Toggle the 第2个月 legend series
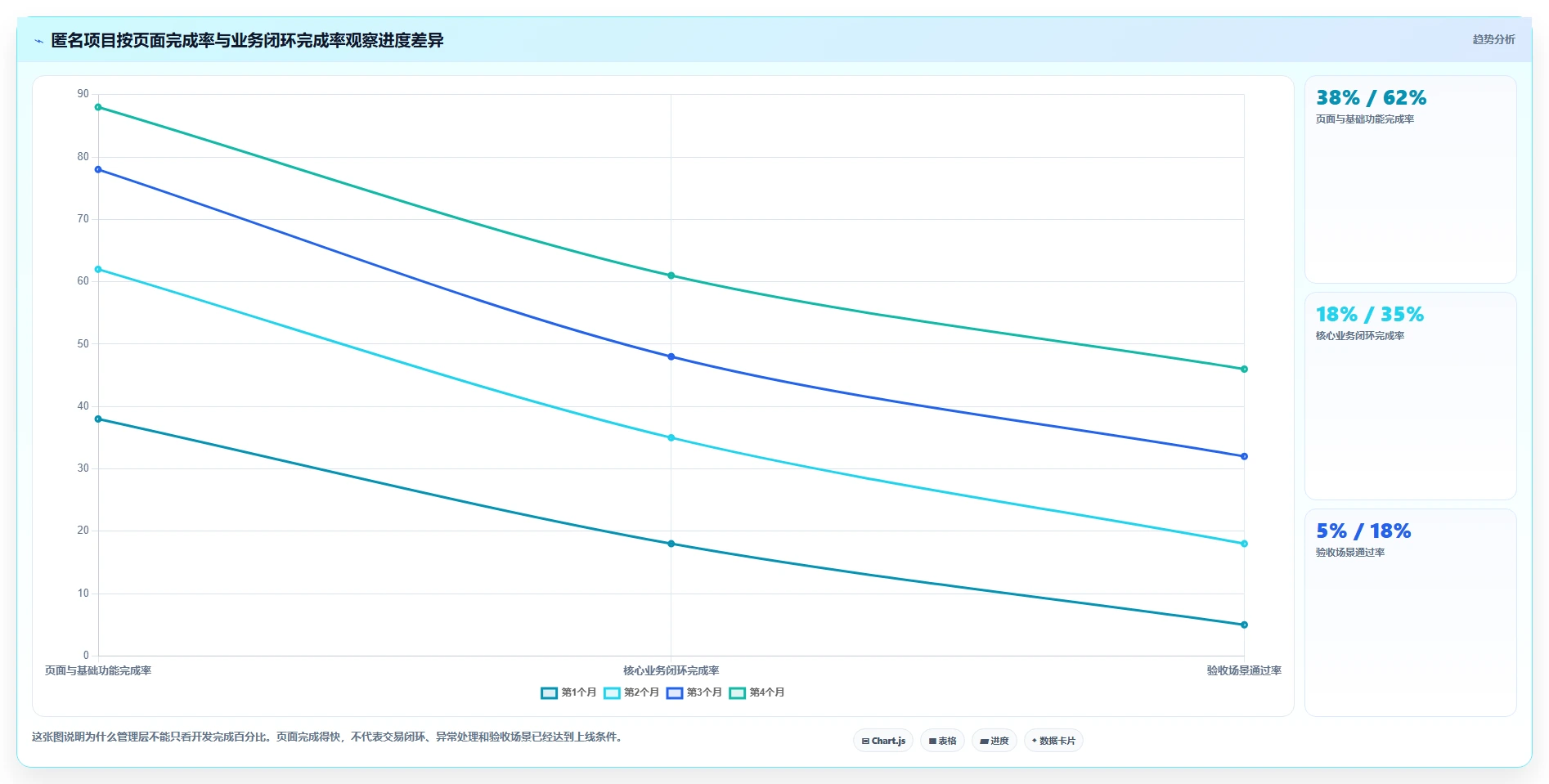1549x784 pixels. click(631, 692)
